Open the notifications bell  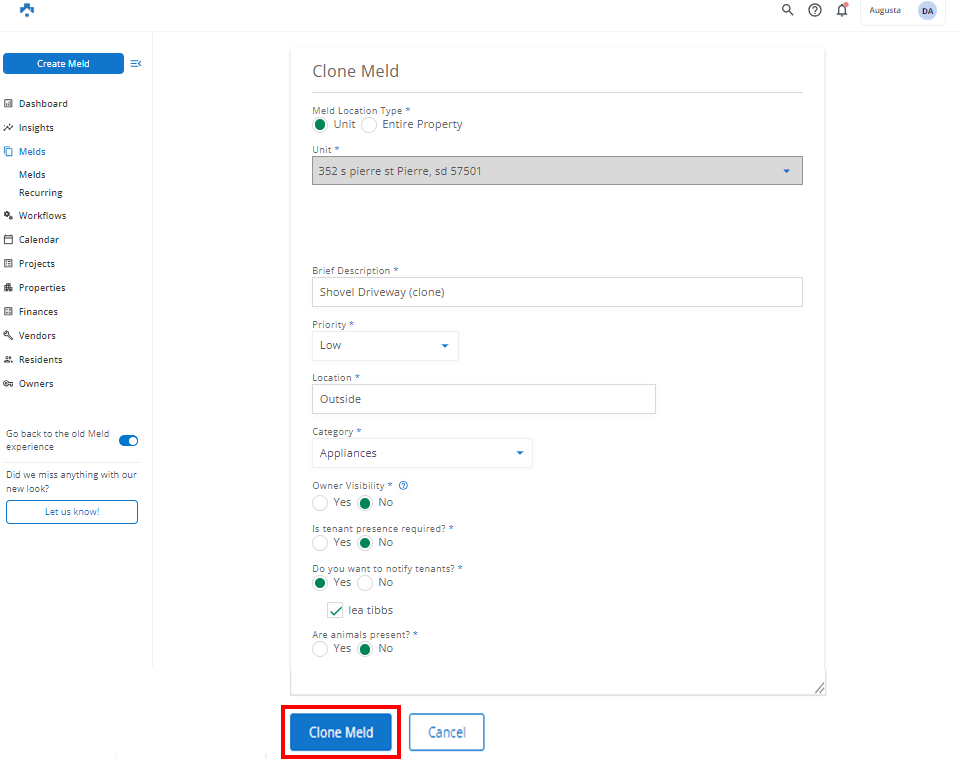842,10
